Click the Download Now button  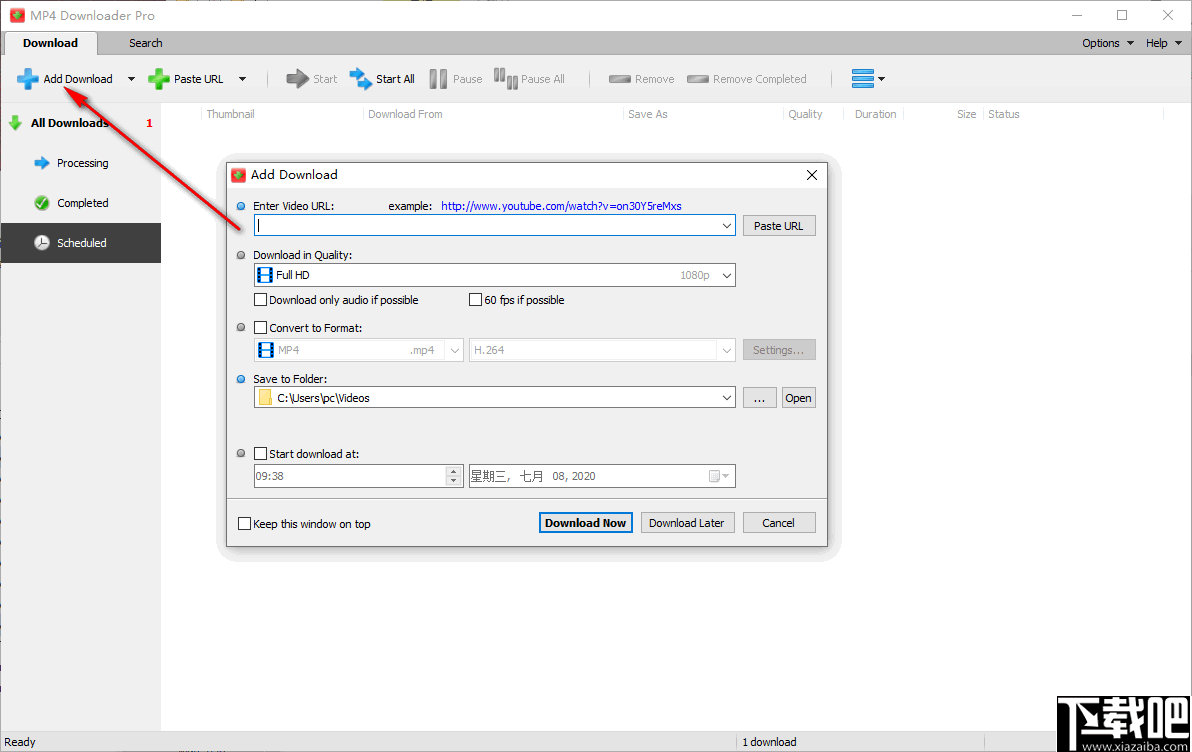585,522
